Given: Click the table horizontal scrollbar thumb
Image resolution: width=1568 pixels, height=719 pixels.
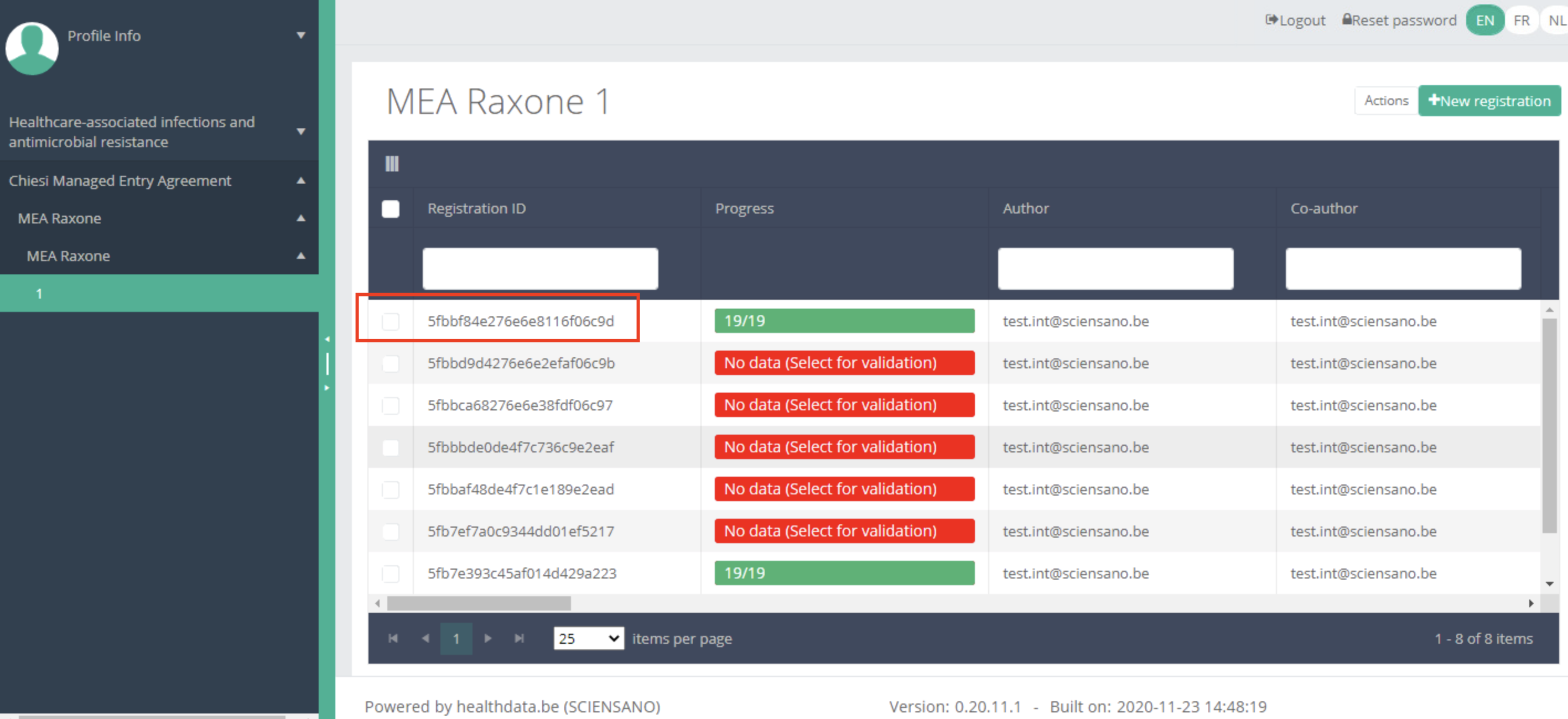Looking at the screenshot, I should (479, 603).
